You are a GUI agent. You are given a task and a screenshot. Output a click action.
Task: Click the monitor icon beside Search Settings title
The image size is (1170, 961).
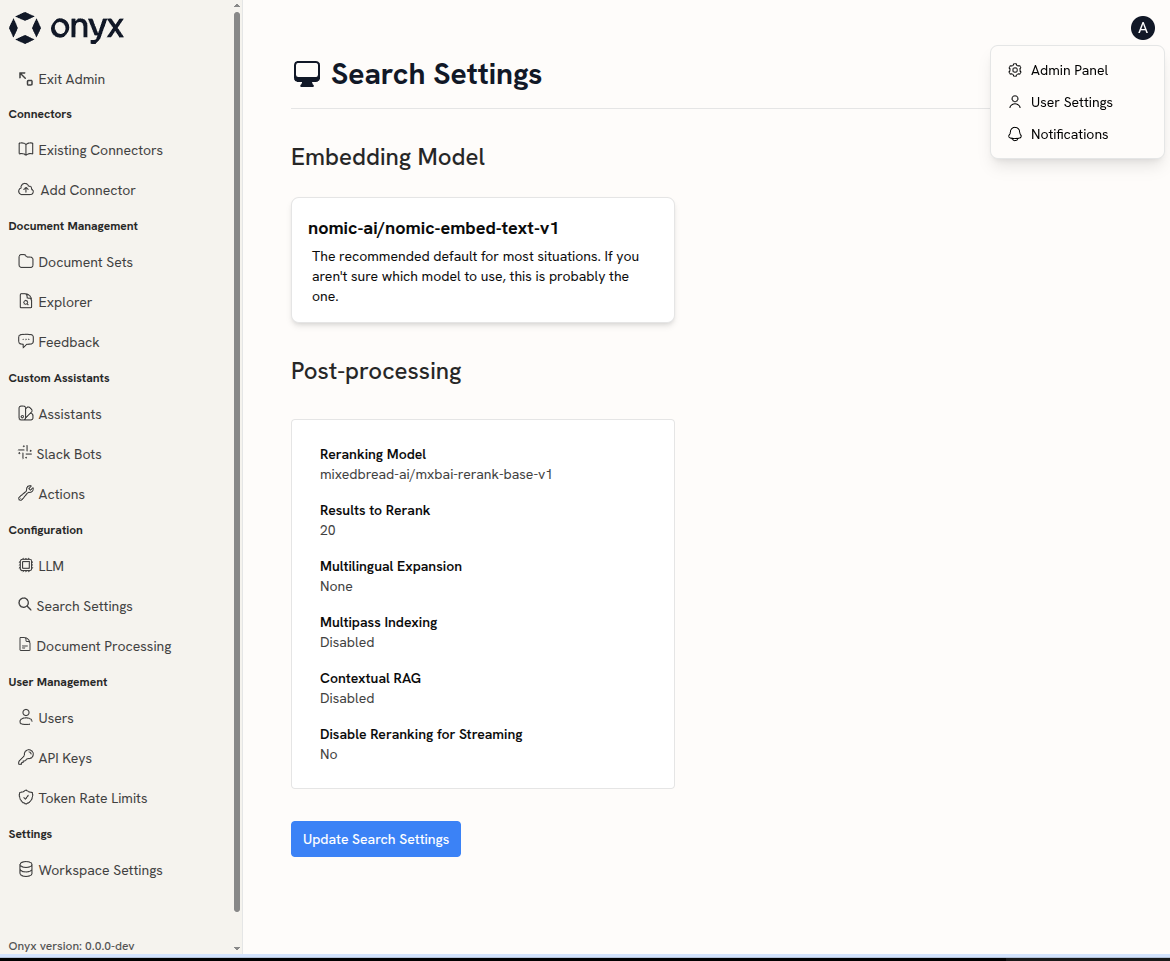(307, 74)
